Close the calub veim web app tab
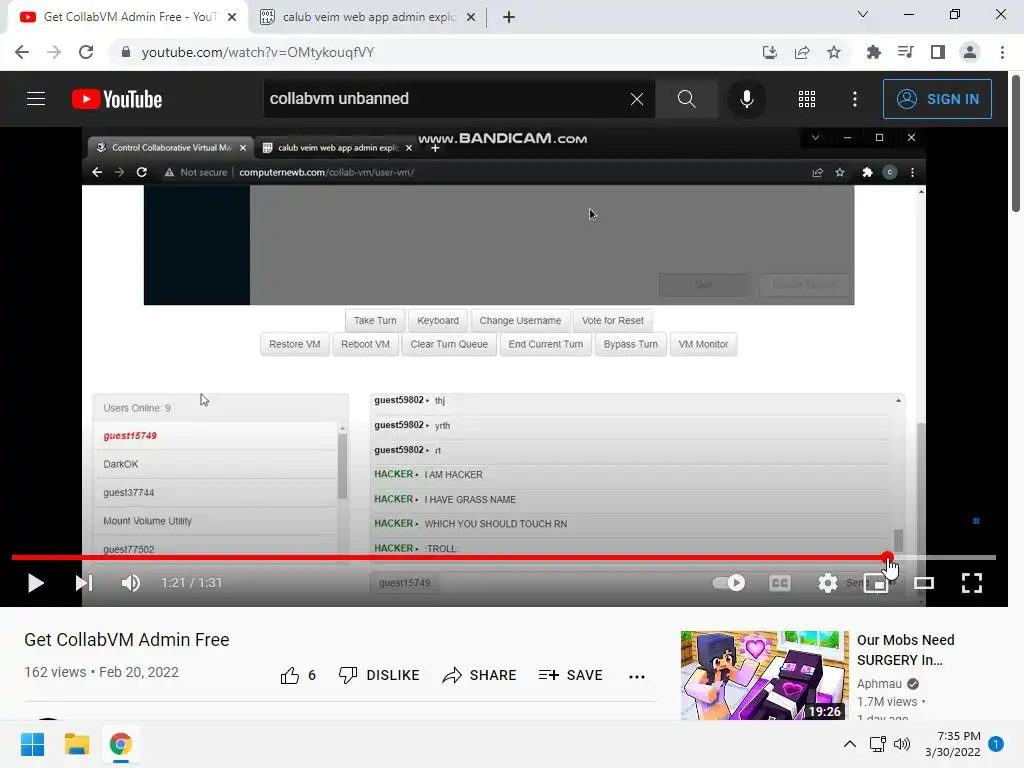Viewport: 1024px width, 768px height. [x=471, y=18]
